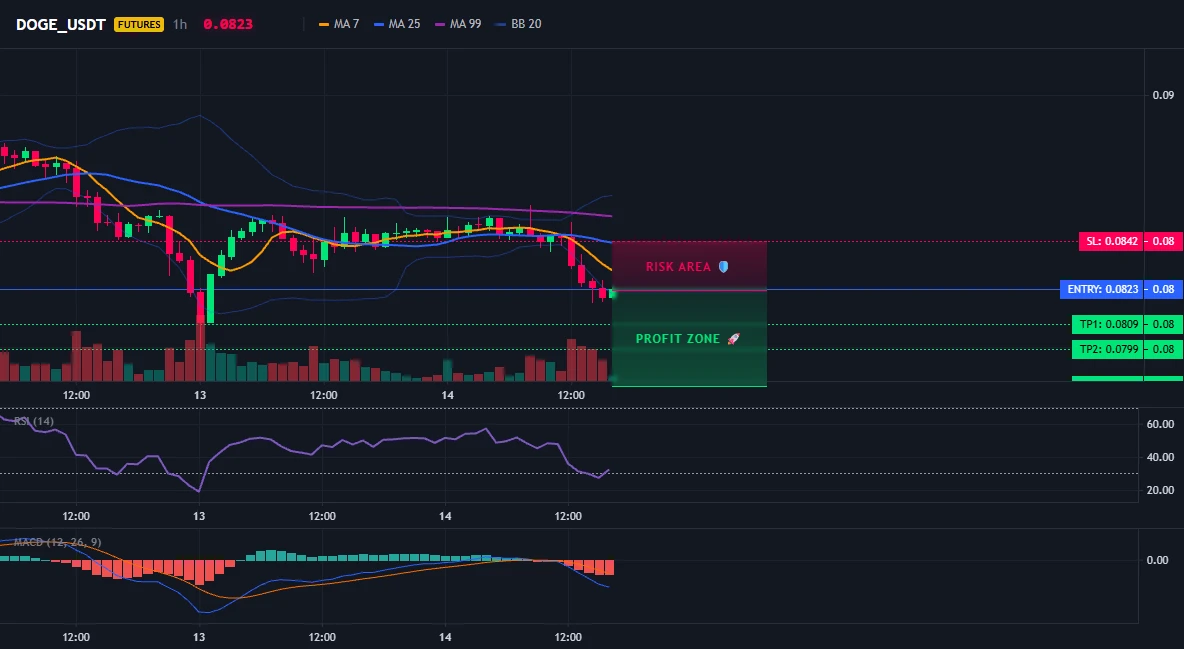Click the TP1: 0.0809 price tag

point(1108,324)
